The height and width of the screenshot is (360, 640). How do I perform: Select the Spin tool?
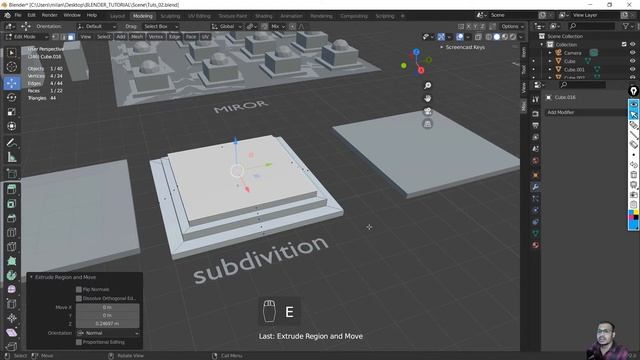11,275
